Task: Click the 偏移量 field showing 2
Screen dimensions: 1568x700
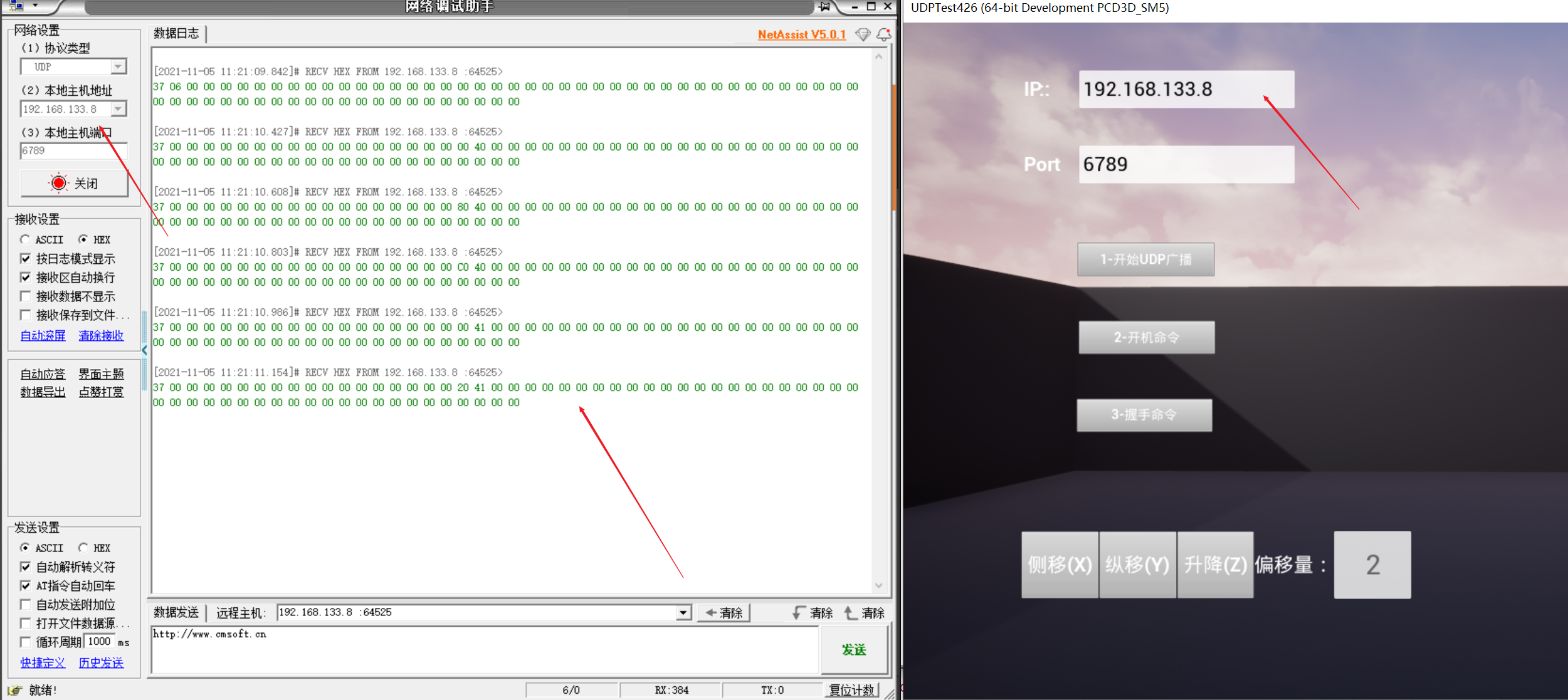Action: (x=1372, y=565)
